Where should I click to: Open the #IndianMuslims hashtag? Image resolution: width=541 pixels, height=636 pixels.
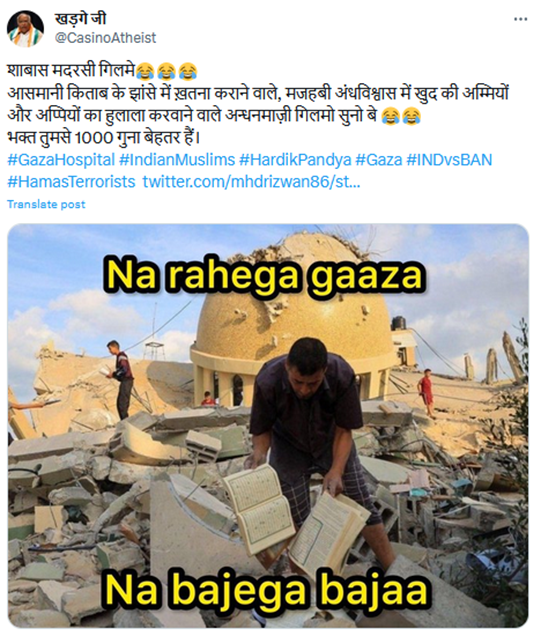point(177,160)
